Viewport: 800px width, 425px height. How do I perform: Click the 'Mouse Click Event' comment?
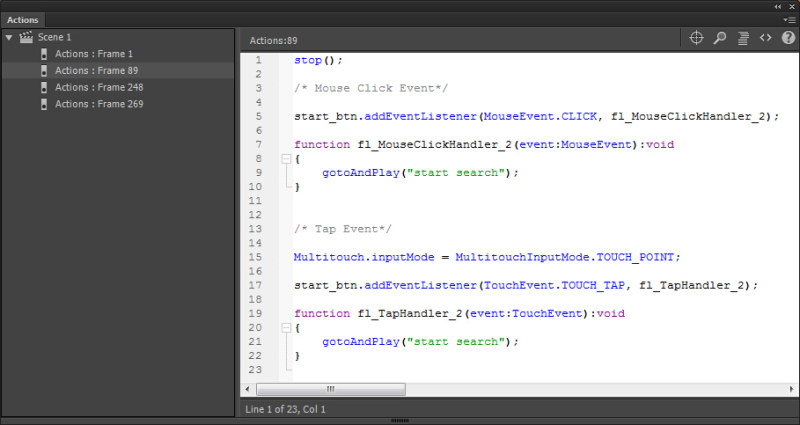point(371,88)
